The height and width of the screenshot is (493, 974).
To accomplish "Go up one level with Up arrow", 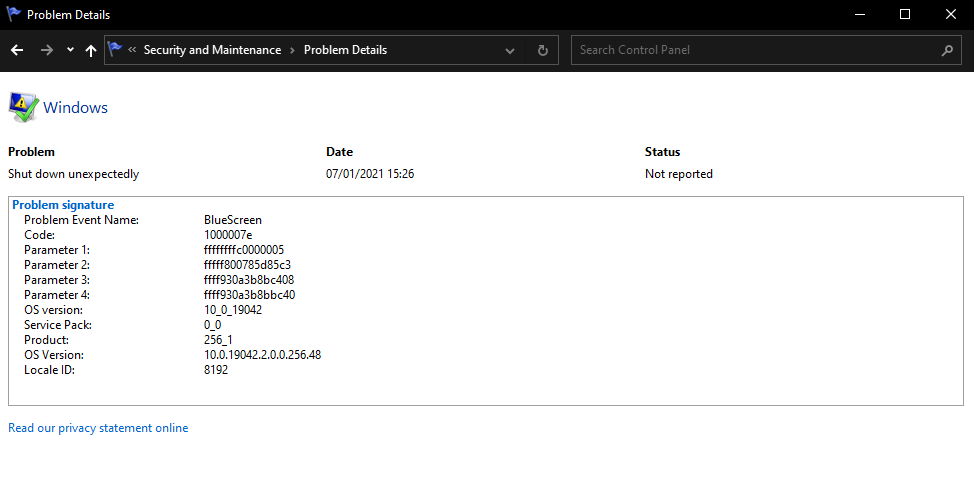I will (x=91, y=50).
